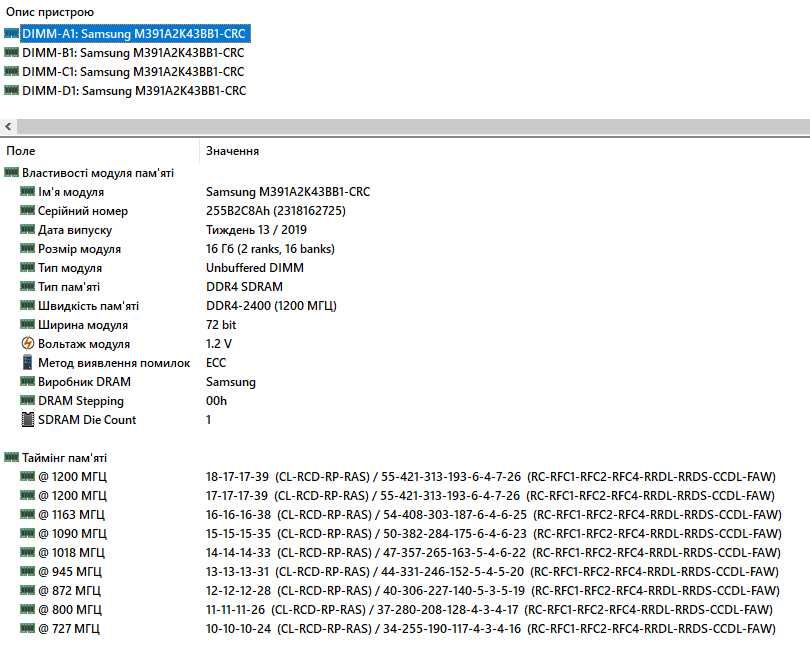Select the DIMM-B1 Samsung memory module entry
The height and width of the screenshot is (648, 810).
click(x=133, y=53)
